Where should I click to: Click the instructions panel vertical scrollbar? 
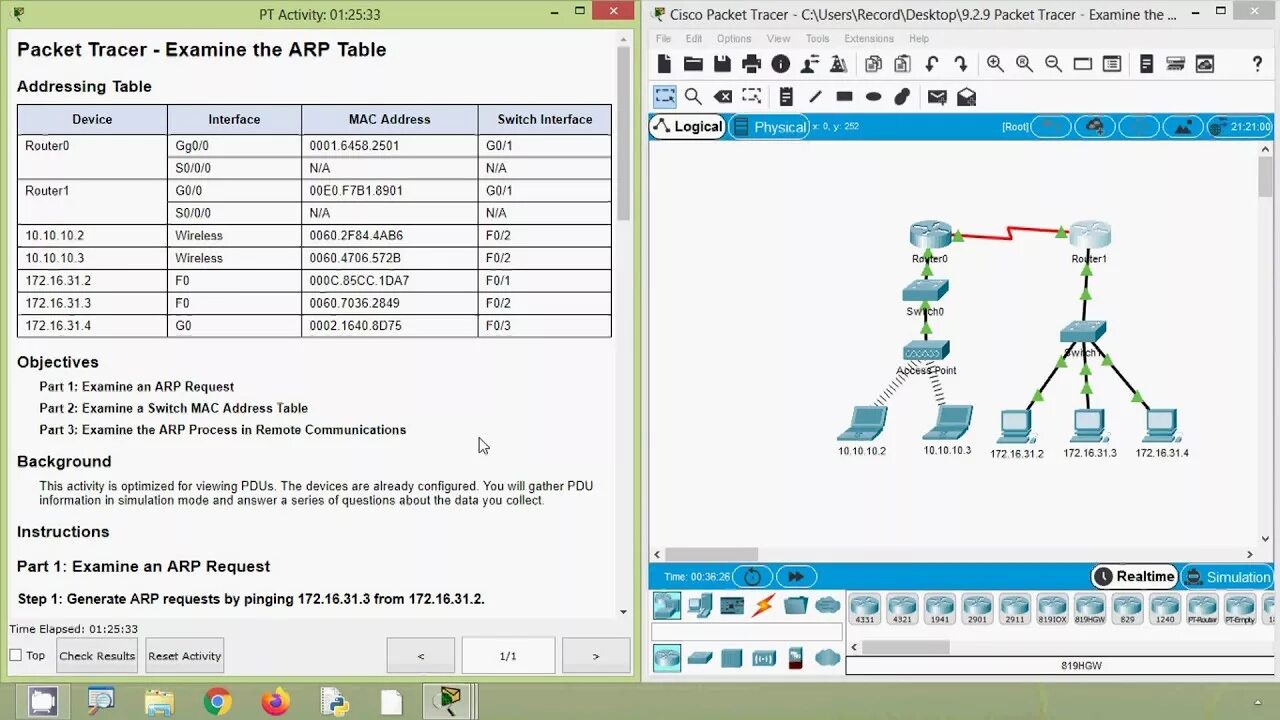point(624,133)
